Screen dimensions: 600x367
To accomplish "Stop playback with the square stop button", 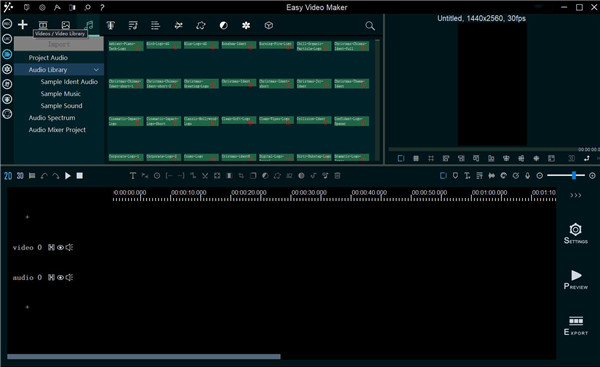I will coord(80,176).
